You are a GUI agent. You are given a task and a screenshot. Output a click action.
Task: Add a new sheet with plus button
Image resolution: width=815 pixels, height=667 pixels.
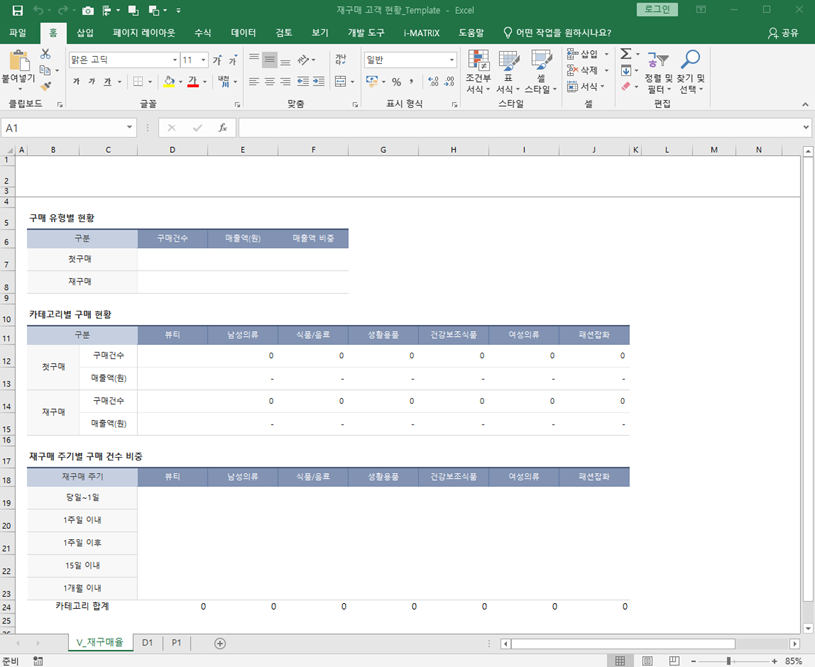click(x=220, y=643)
